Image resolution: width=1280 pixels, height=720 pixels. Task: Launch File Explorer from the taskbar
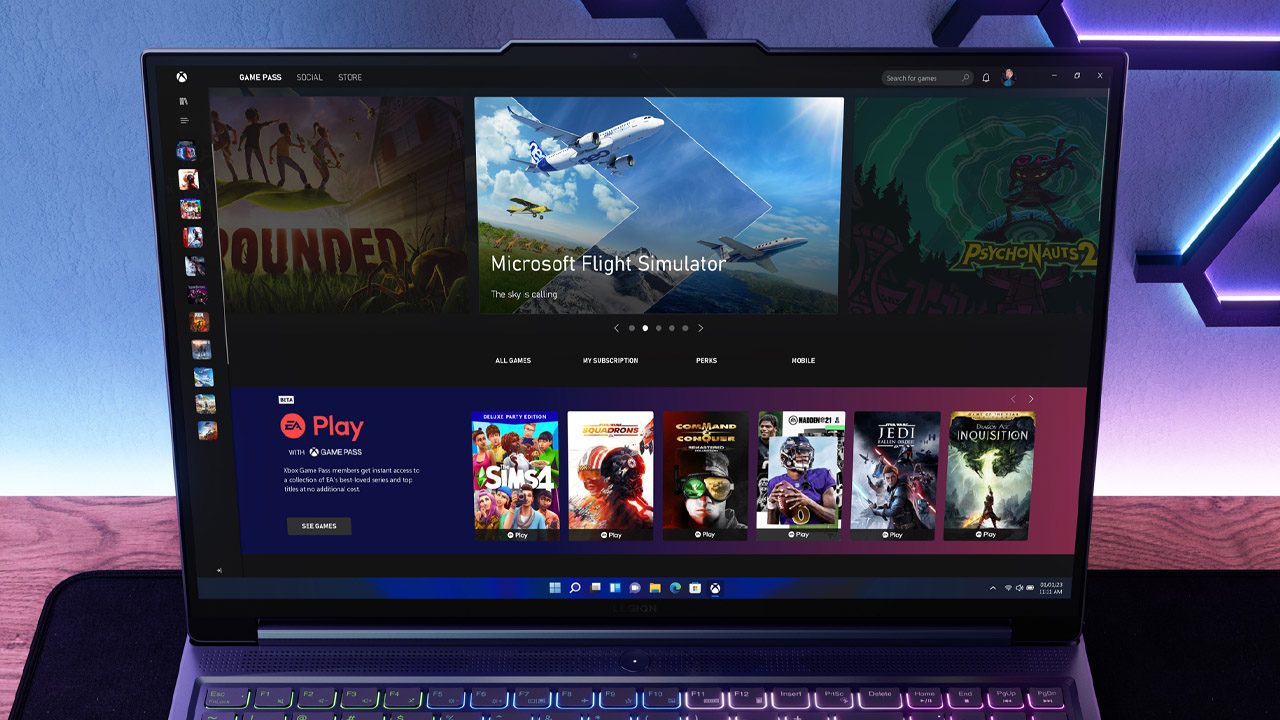[x=655, y=588]
